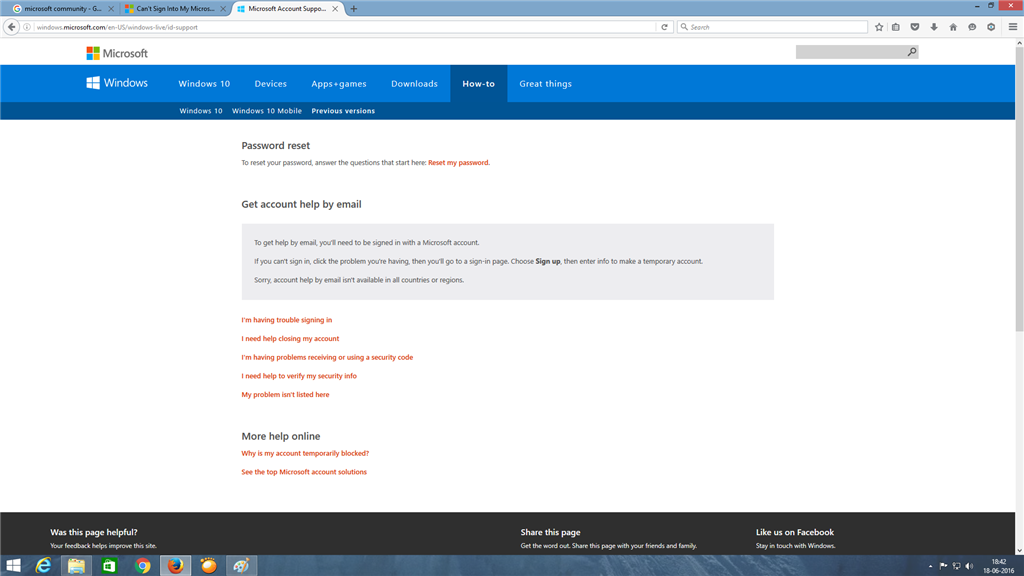The image size is (1024, 576).
Task: Click Like us on Facebook heading
Action: coord(795,532)
